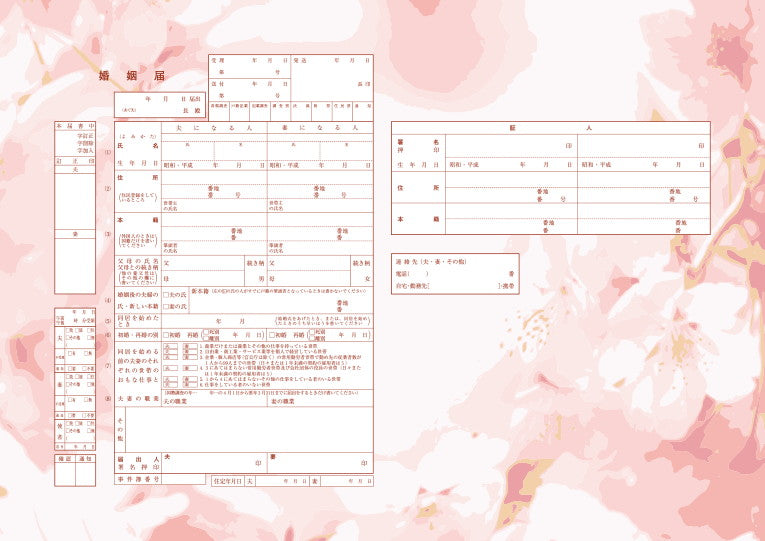Image resolution: width=765 pixels, height=541 pixels.
Task: Click the wife's 本籍 registered domicile field
Action: (320, 222)
